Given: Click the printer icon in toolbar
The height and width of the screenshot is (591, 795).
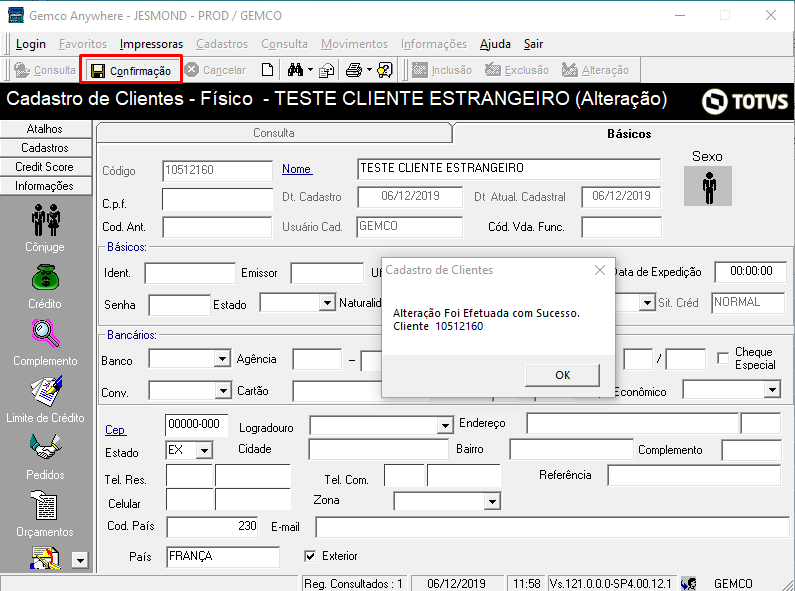Looking at the screenshot, I should [354, 70].
